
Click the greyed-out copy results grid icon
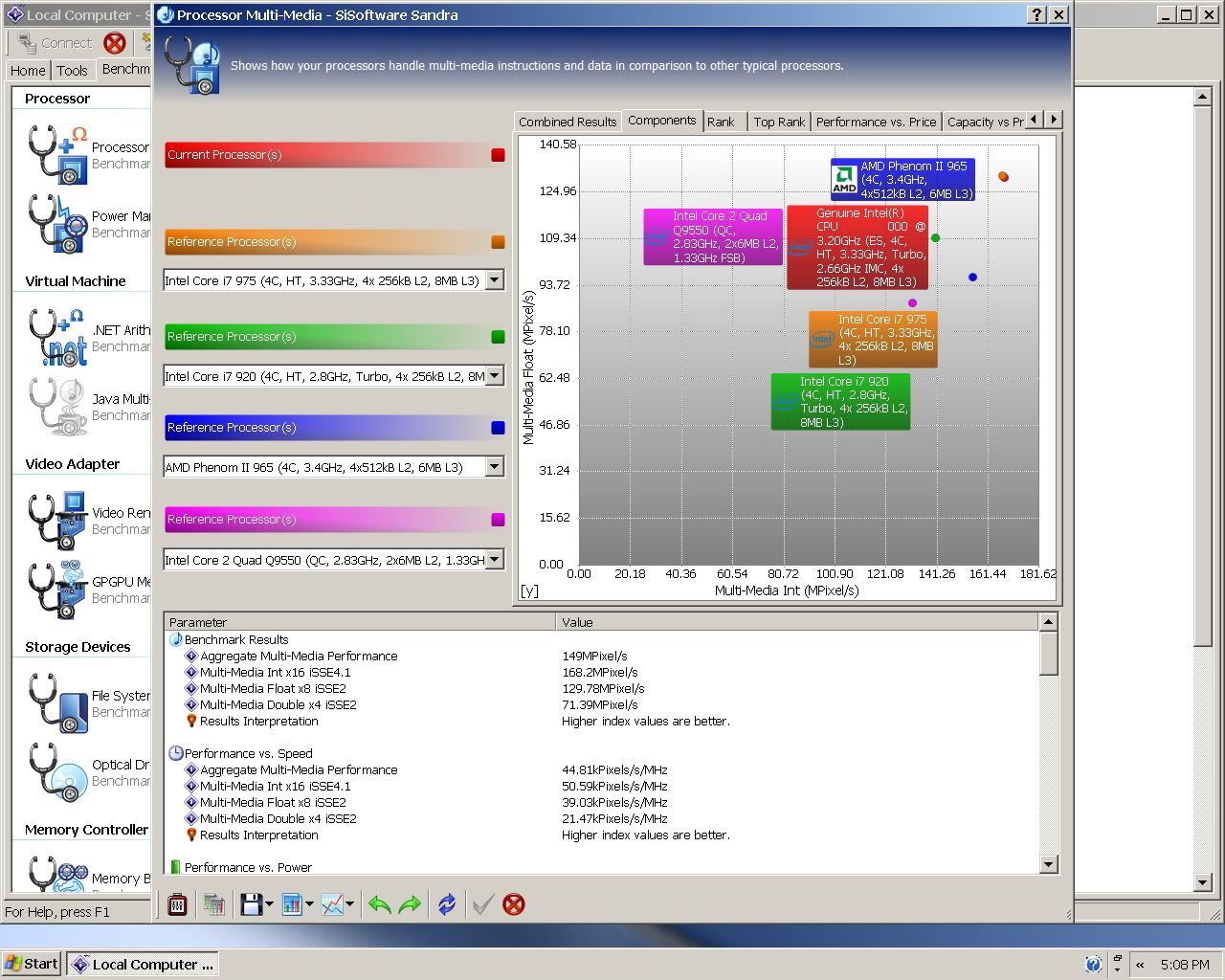click(x=213, y=904)
